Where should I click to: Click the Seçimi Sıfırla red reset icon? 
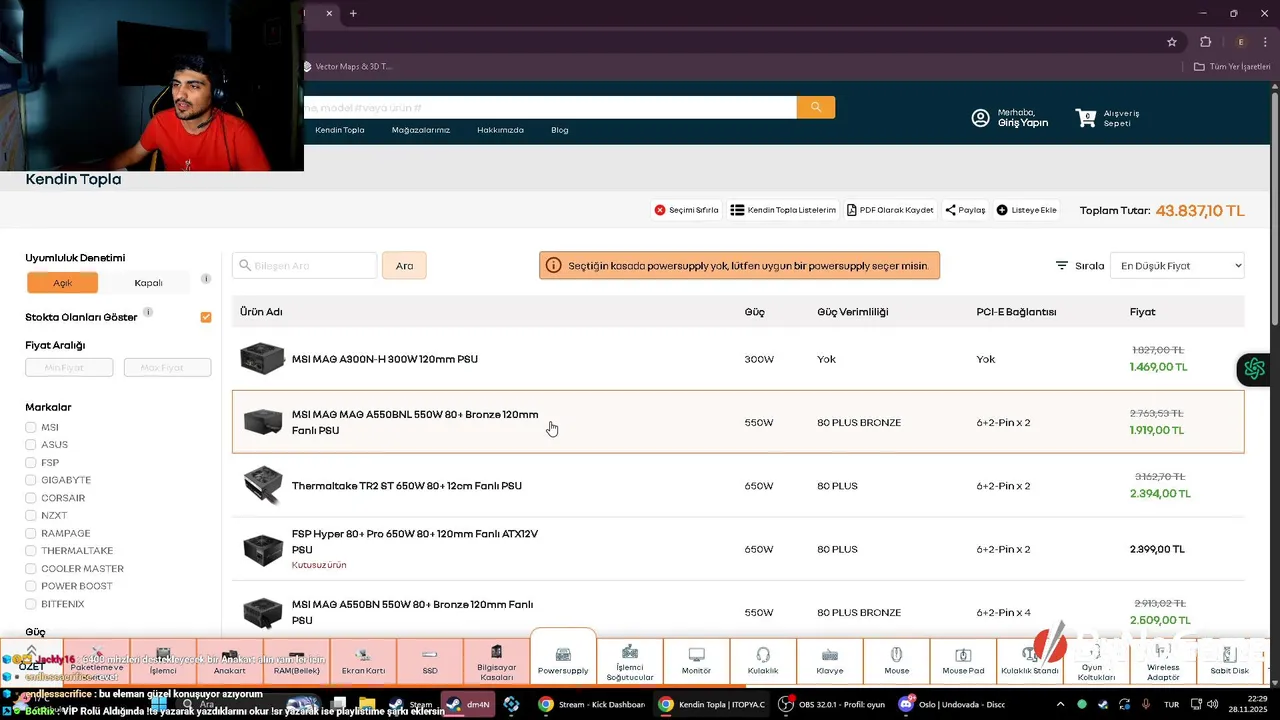pyautogui.click(x=660, y=210)
